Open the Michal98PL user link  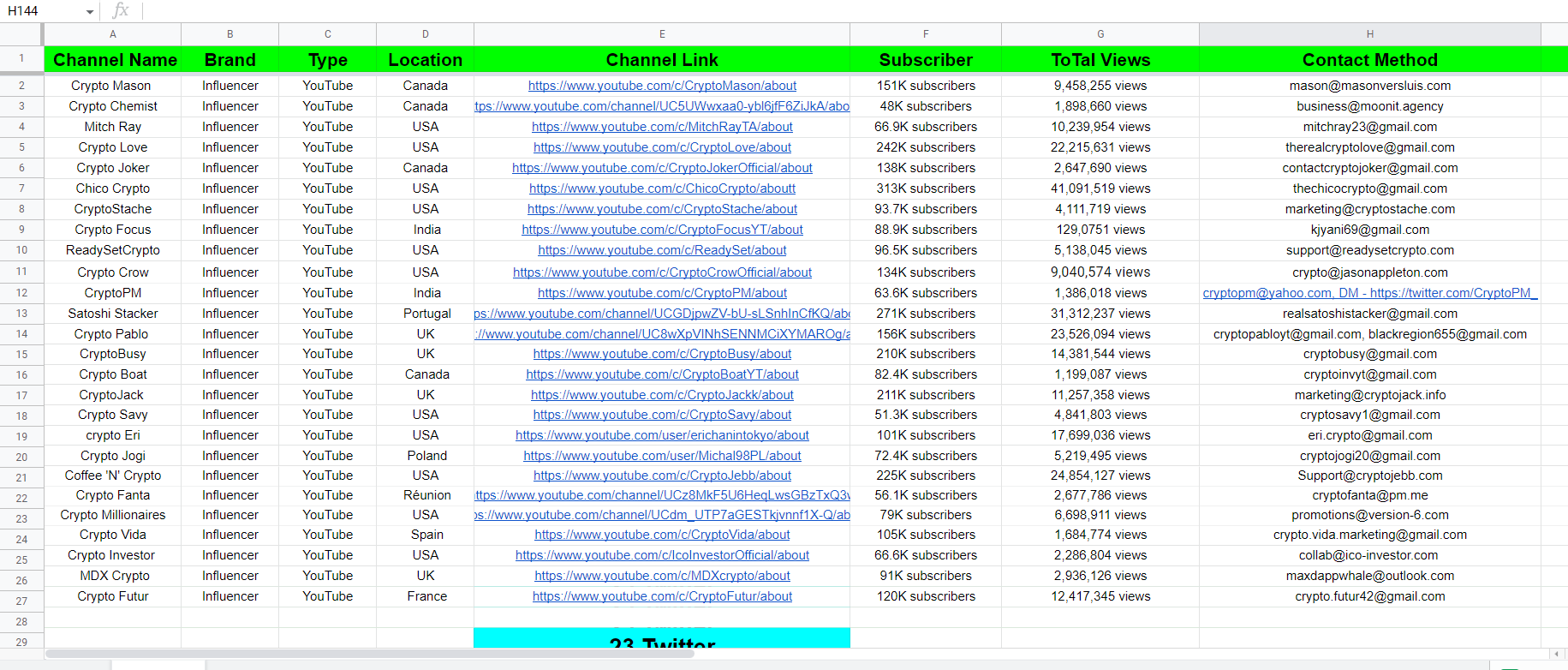662,456
